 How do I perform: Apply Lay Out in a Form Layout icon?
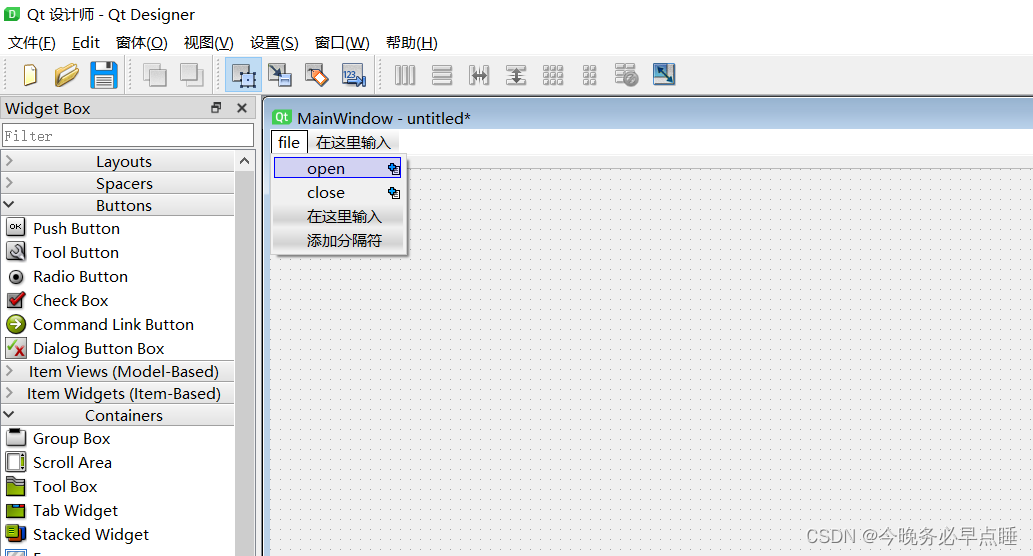pos(590,75)
